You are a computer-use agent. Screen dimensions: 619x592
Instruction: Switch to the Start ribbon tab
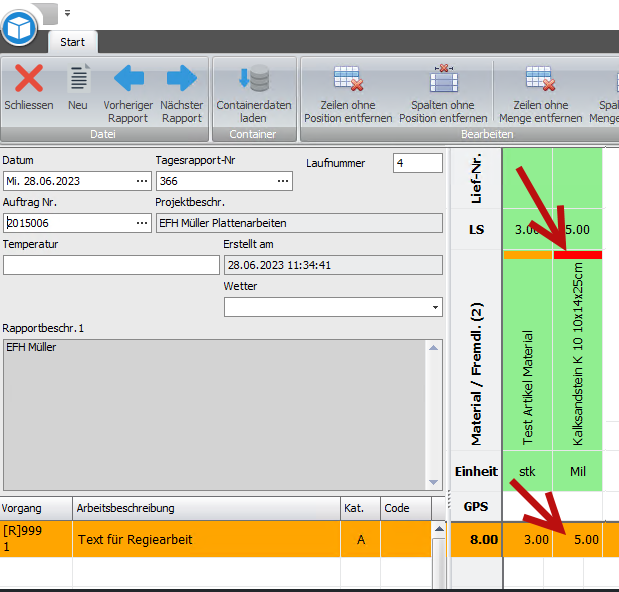[72, 42]
